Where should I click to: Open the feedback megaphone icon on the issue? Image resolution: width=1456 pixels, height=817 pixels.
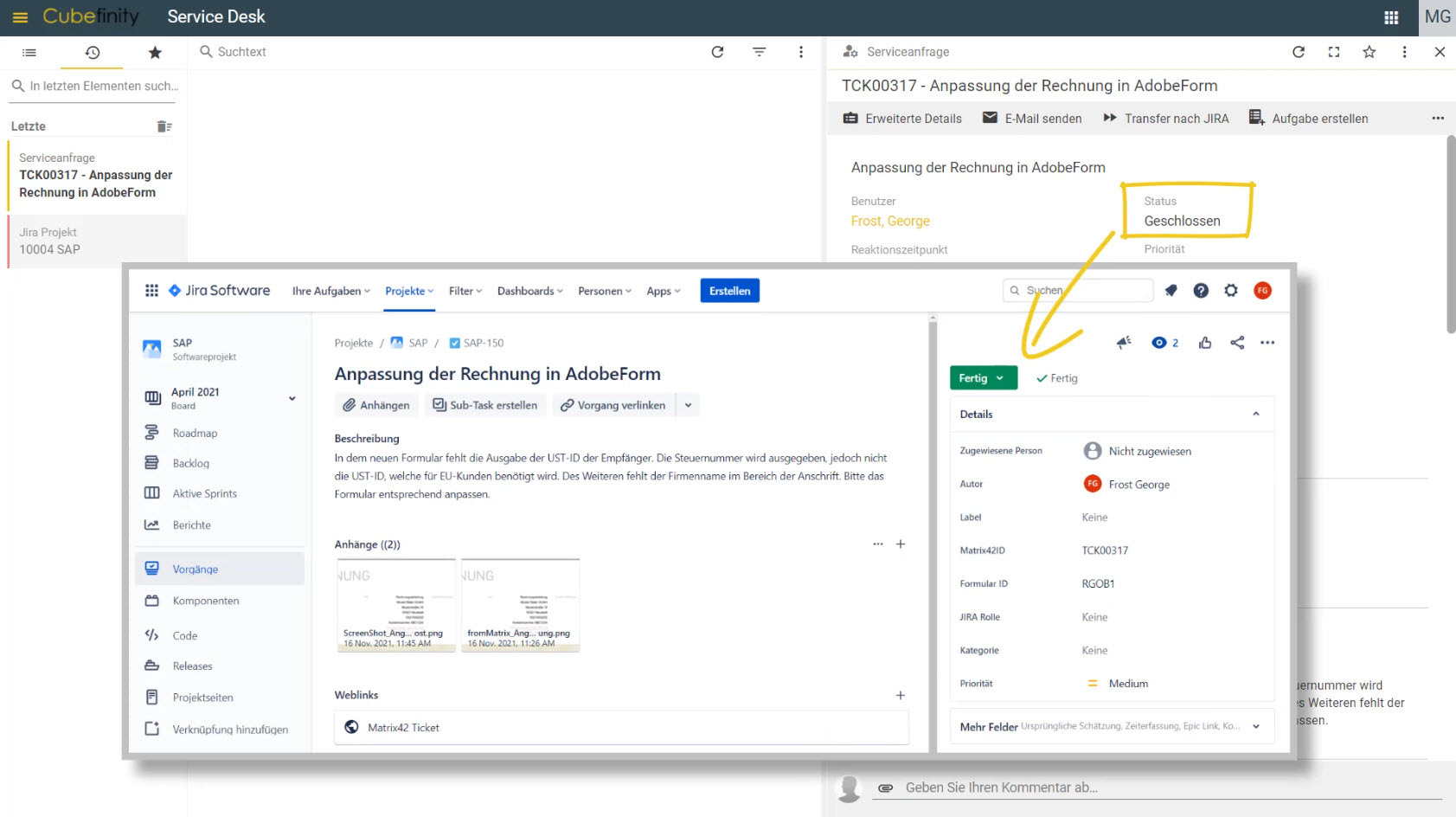(1123, 343)
